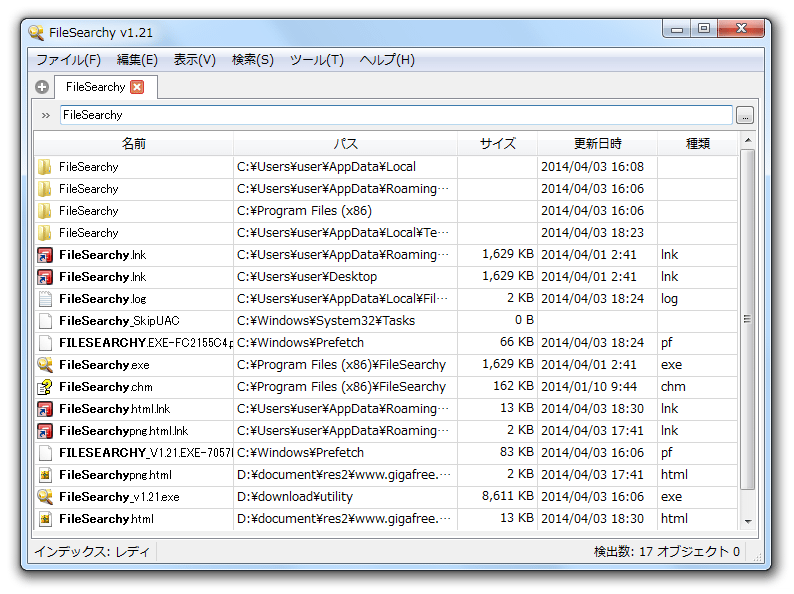Select file name FileSearchy_SkipUAC
Screen dimensions: 794x594
click(119, 321)
